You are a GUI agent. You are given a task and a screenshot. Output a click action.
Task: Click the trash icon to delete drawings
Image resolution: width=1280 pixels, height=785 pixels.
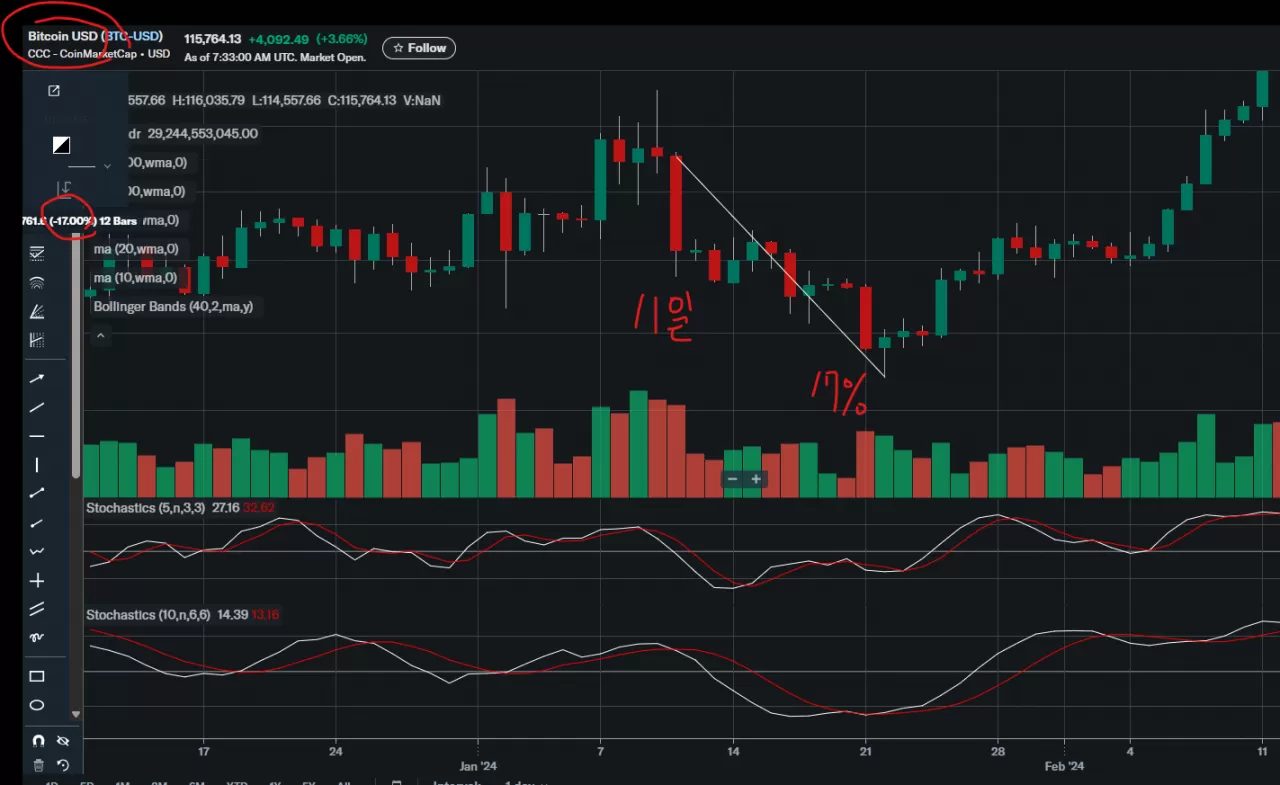(x=36, y=765)
